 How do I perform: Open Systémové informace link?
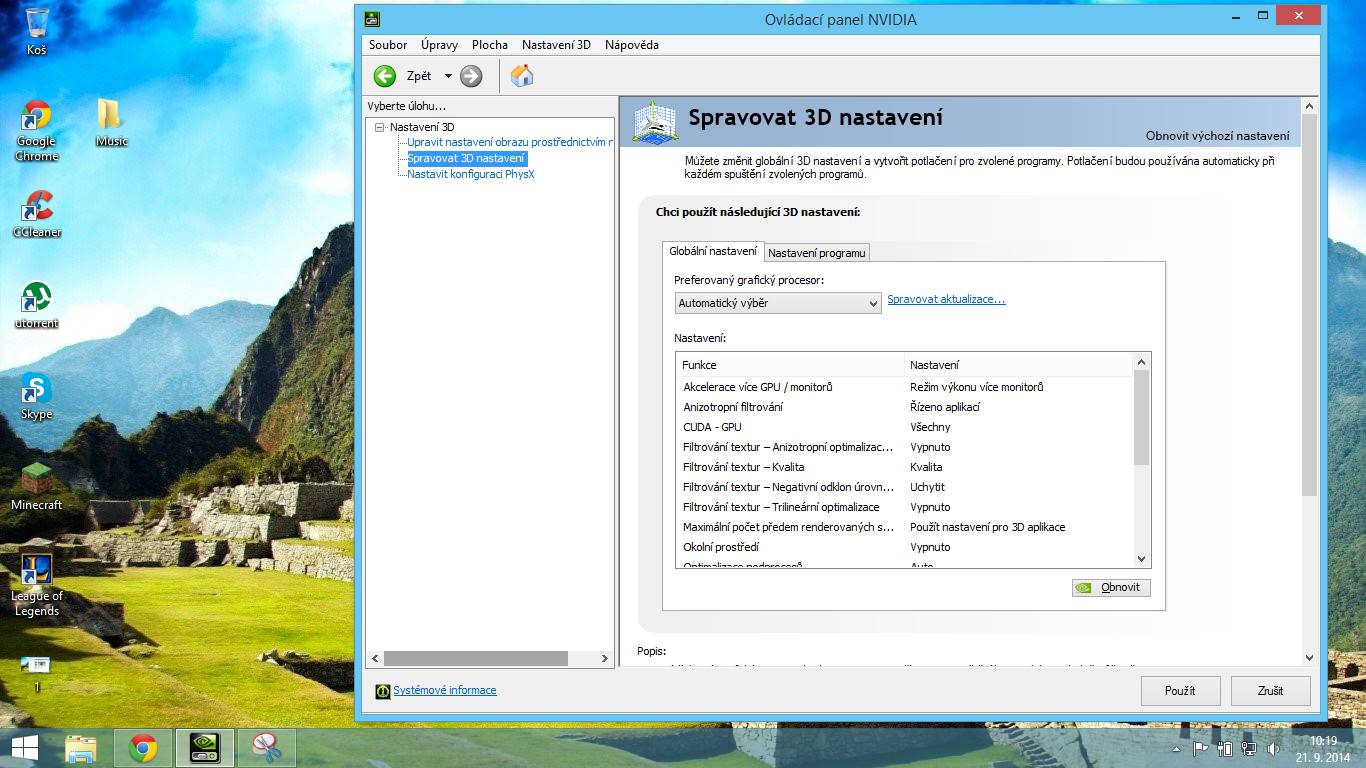coord(445,690)
